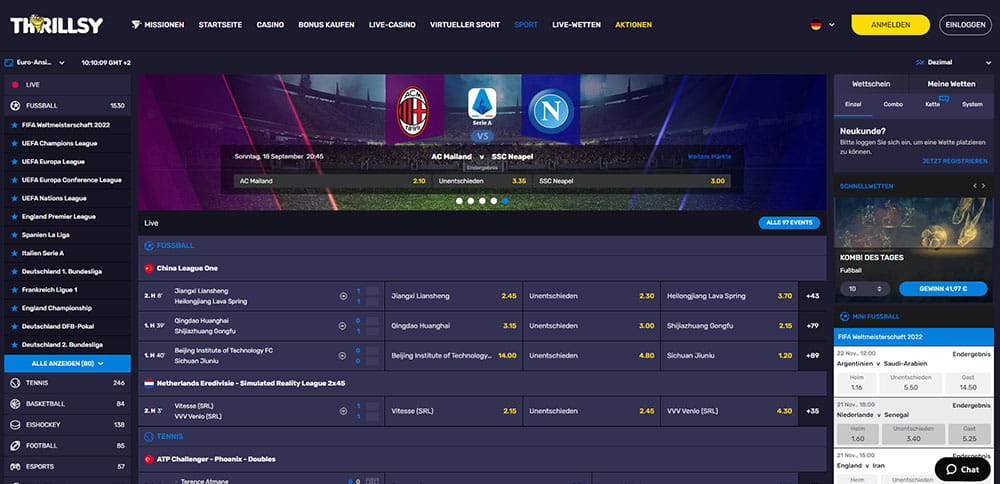
Task: Follow the Jetzt Registrieren link
Action: (x=955, y=161)
